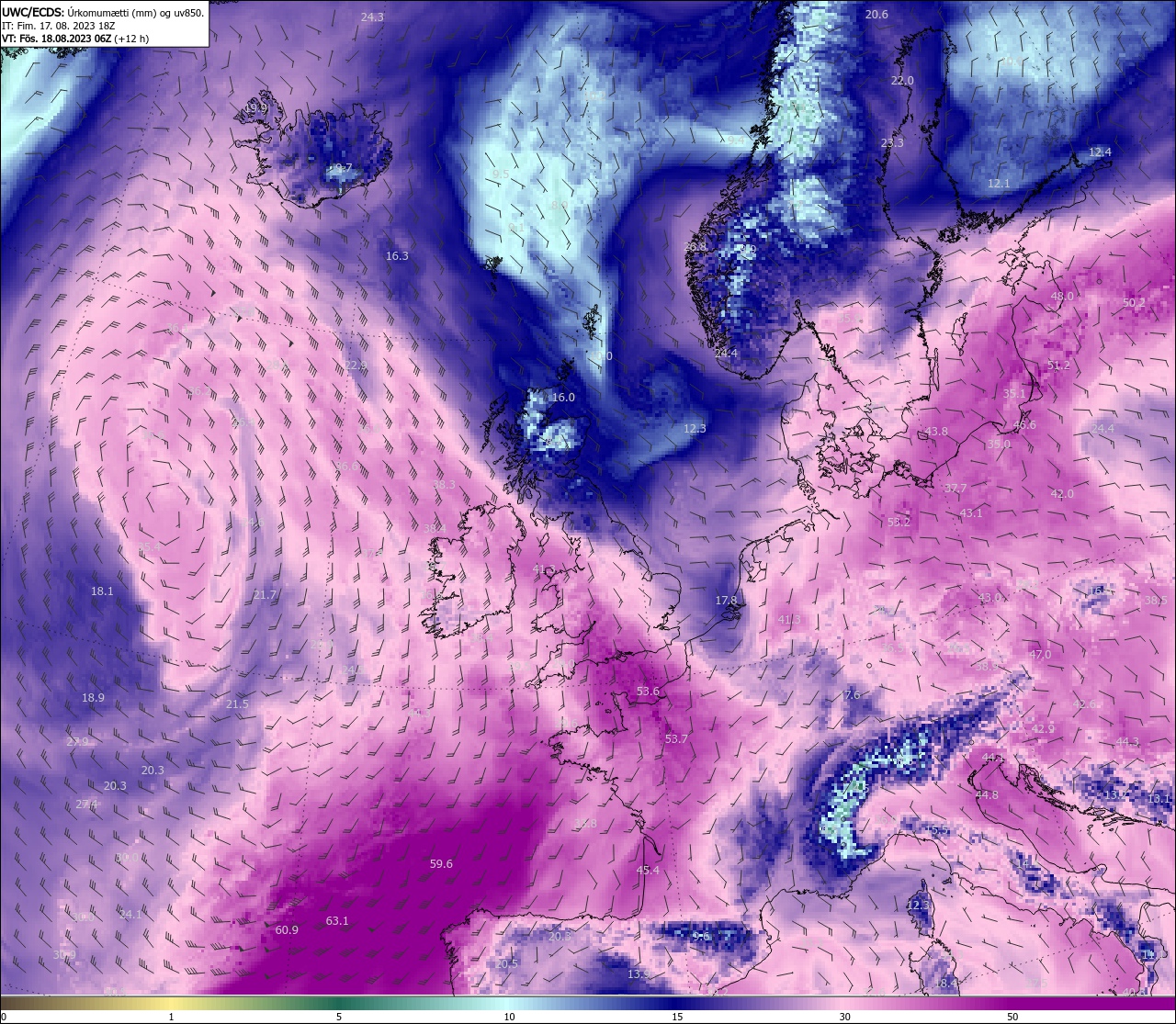This screenshot has width=1176, height=1024.
Task: Click the colorbar tick label 5
Action: [x=339, y=1017]
